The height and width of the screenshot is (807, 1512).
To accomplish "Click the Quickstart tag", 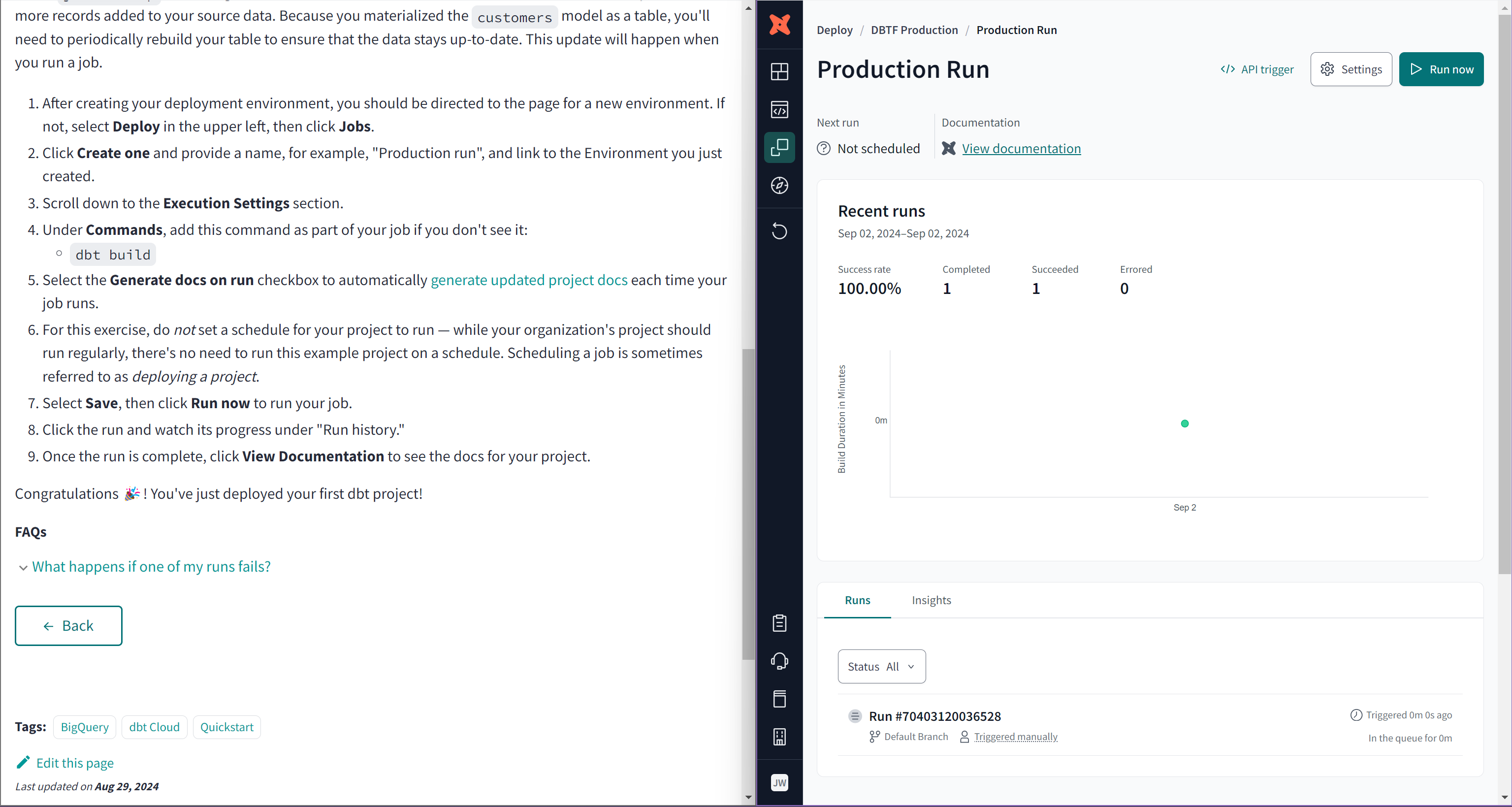I will (x=226, y=727).
